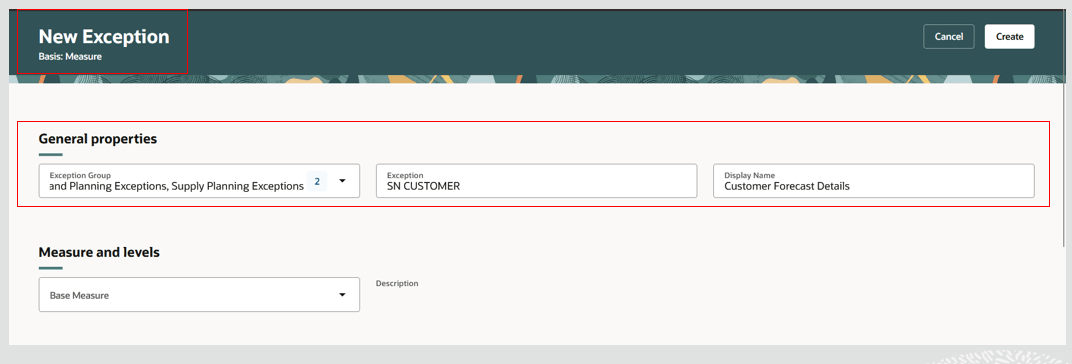Click the Create button

click(1009, 37)
